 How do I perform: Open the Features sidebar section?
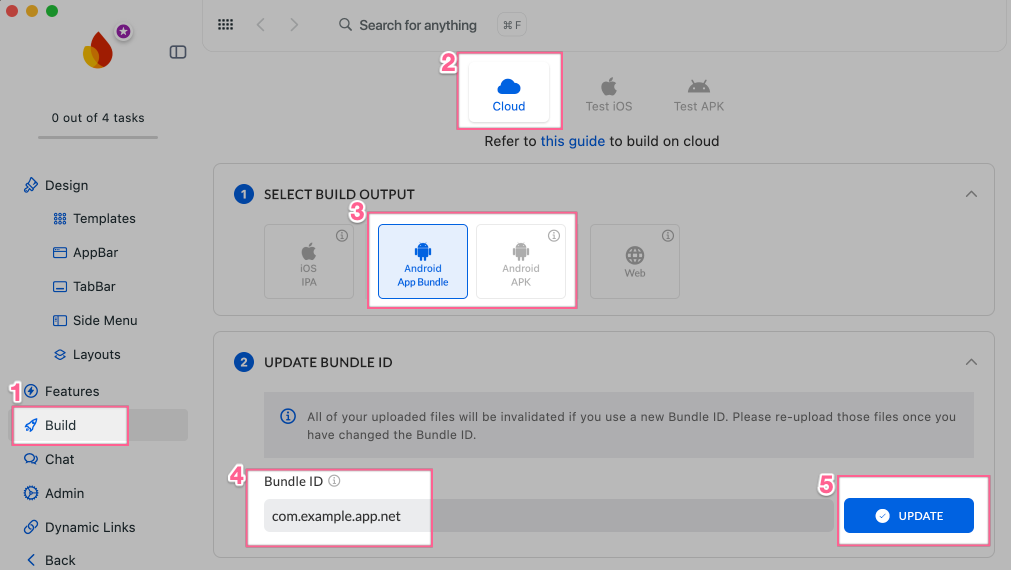(72, 391)
